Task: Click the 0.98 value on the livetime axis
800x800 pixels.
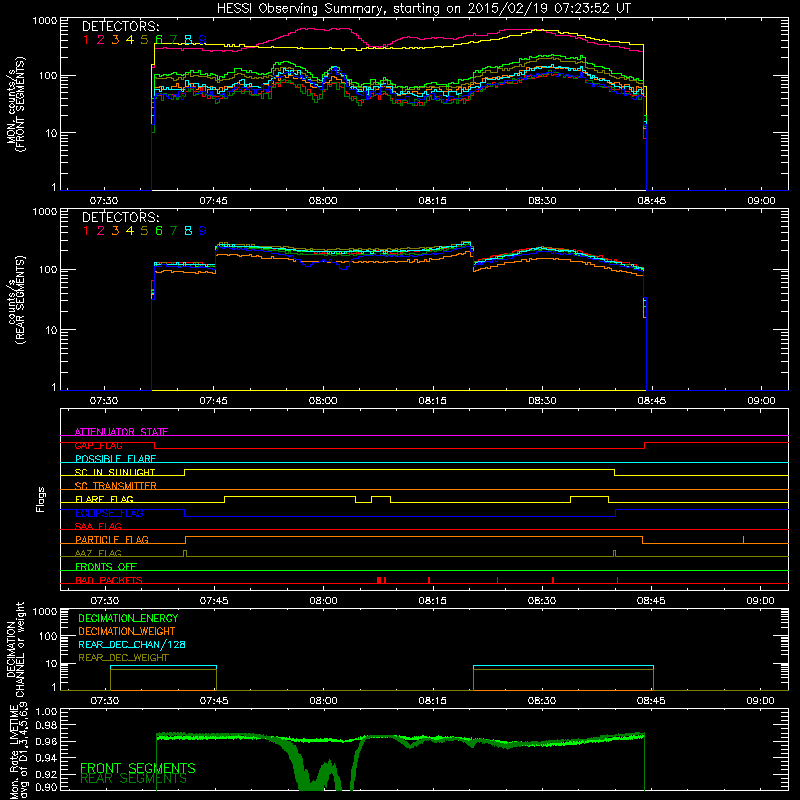Action: [x=46, y=726]
